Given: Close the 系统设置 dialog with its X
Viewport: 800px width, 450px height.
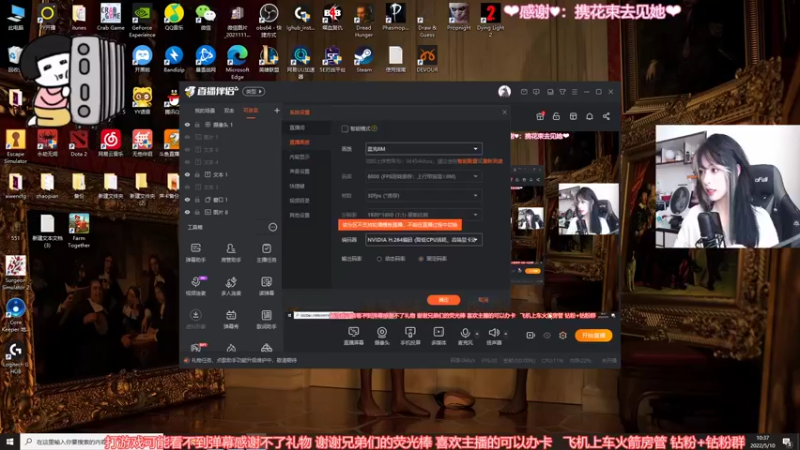Looking at the screenshot, I should (505, 112).
